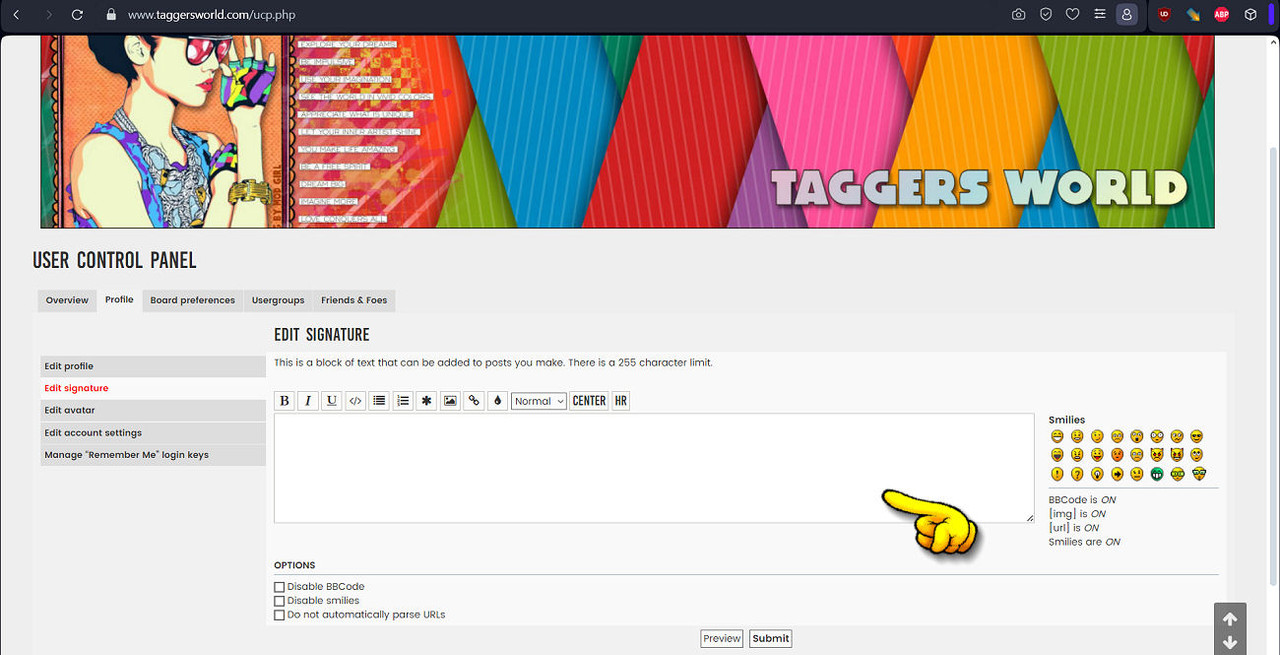The image size is (1280, 655).
Task: Insert the question mark smiley
Action: [1077, 474]
